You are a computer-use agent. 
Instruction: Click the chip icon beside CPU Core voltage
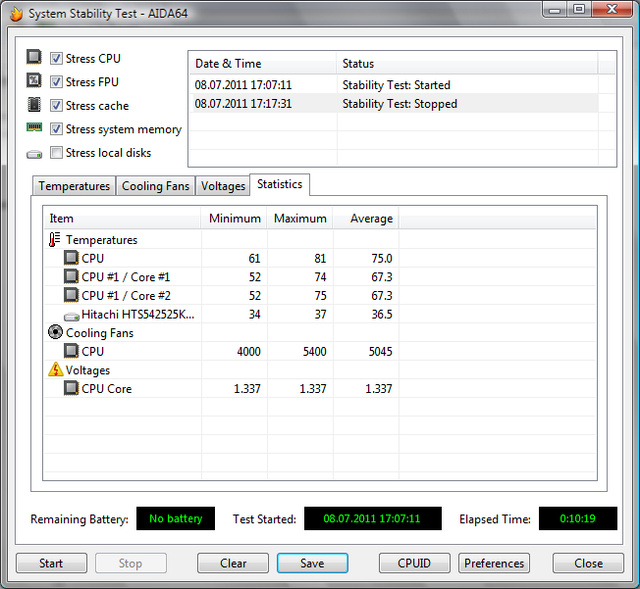pyautogui.click(x=71, y=389)
